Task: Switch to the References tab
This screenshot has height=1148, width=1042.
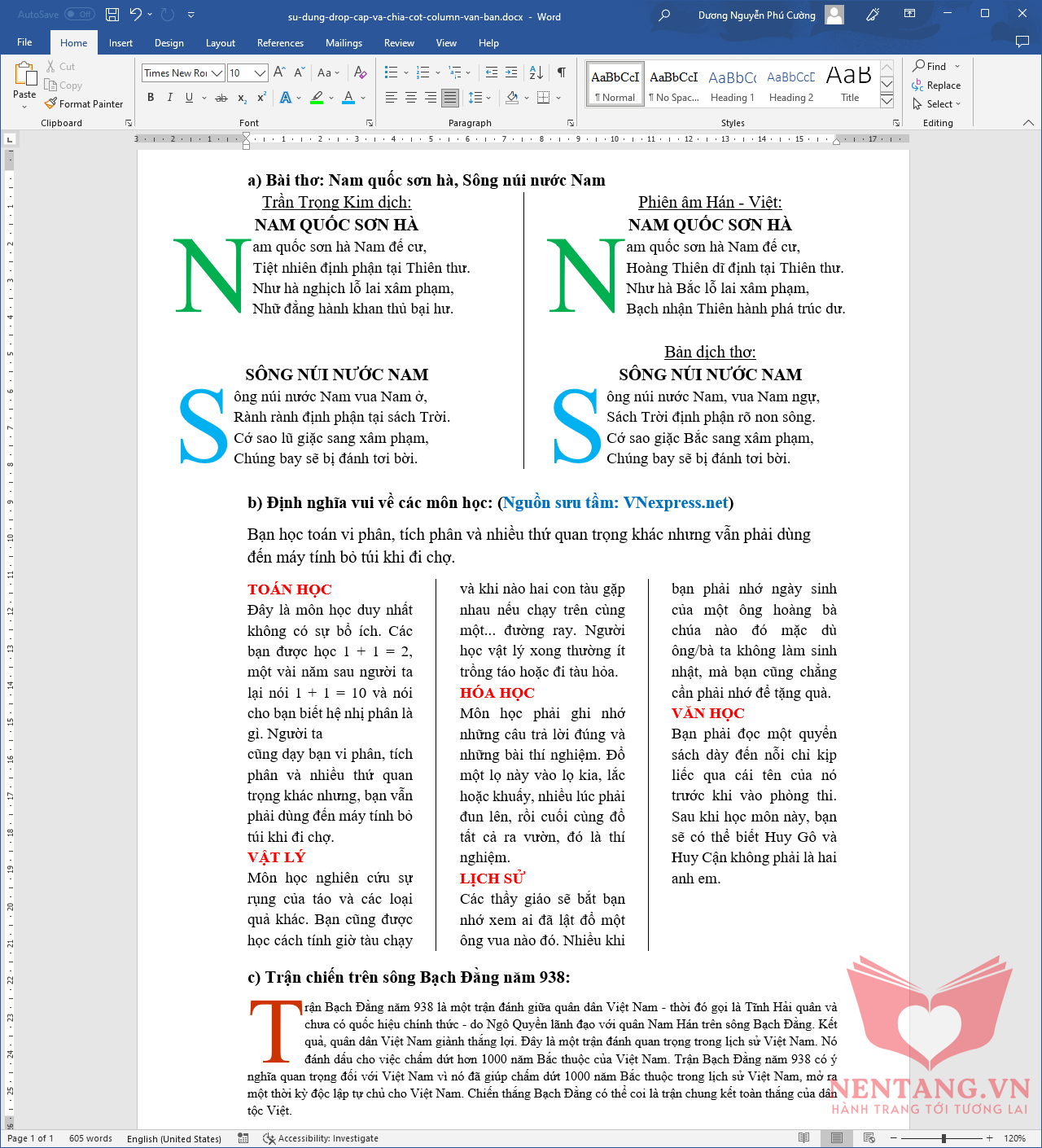Action: (x=280, y=43)
